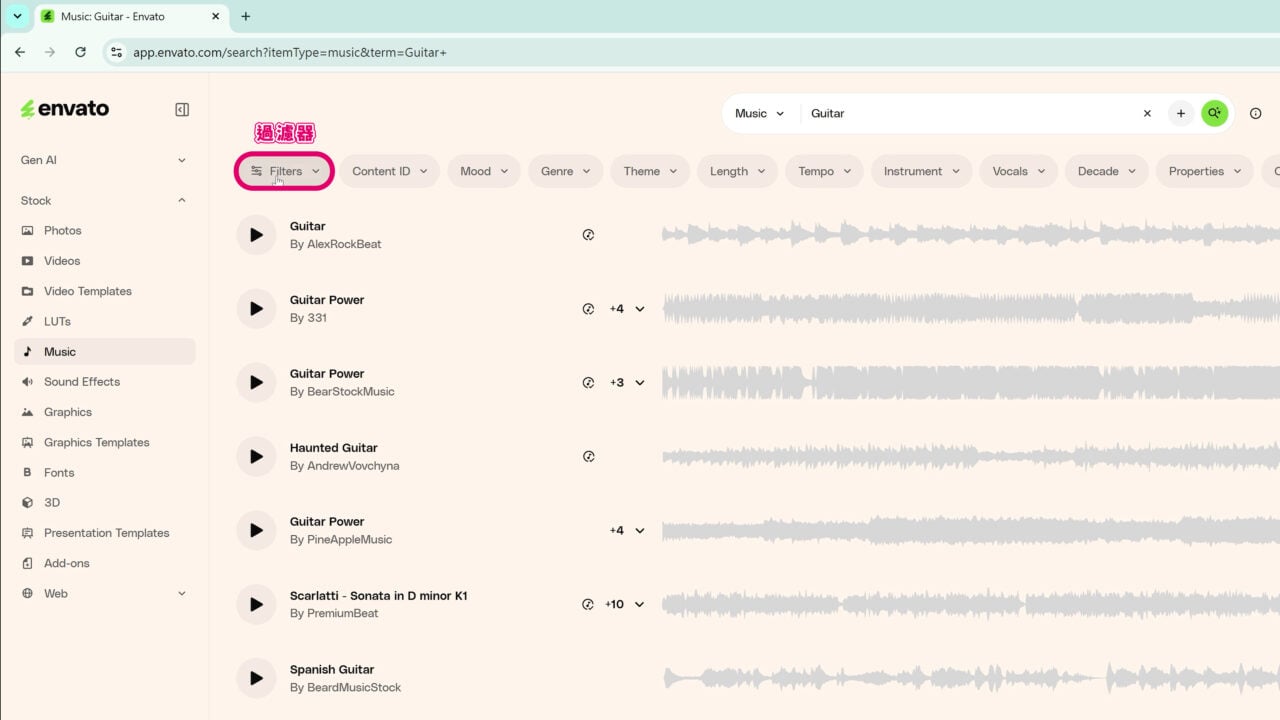
Task: Click loop icon on Guitar by AlexRockBeat
Action: point(588,235)
